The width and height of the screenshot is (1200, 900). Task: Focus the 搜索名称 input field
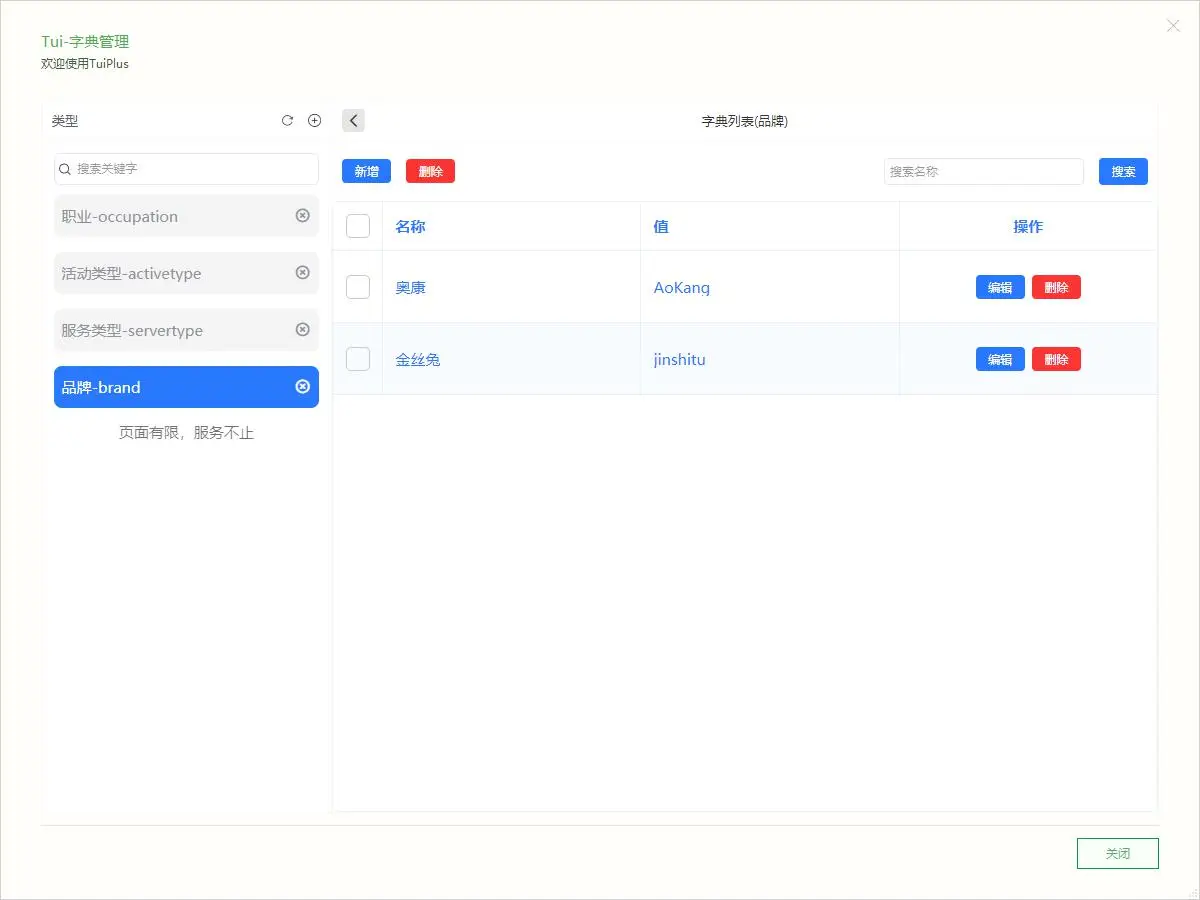coord(983,172)
